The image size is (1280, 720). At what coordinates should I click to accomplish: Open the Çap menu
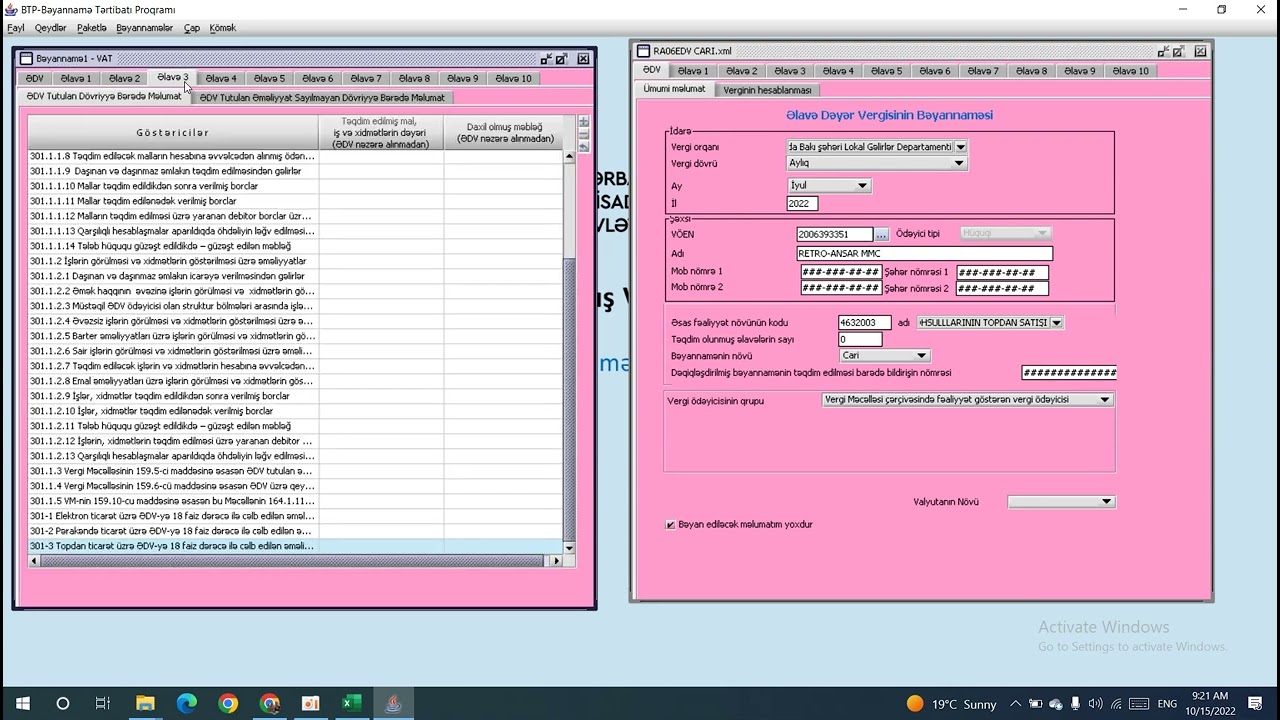pyautogui.click(x=192, y=28)
